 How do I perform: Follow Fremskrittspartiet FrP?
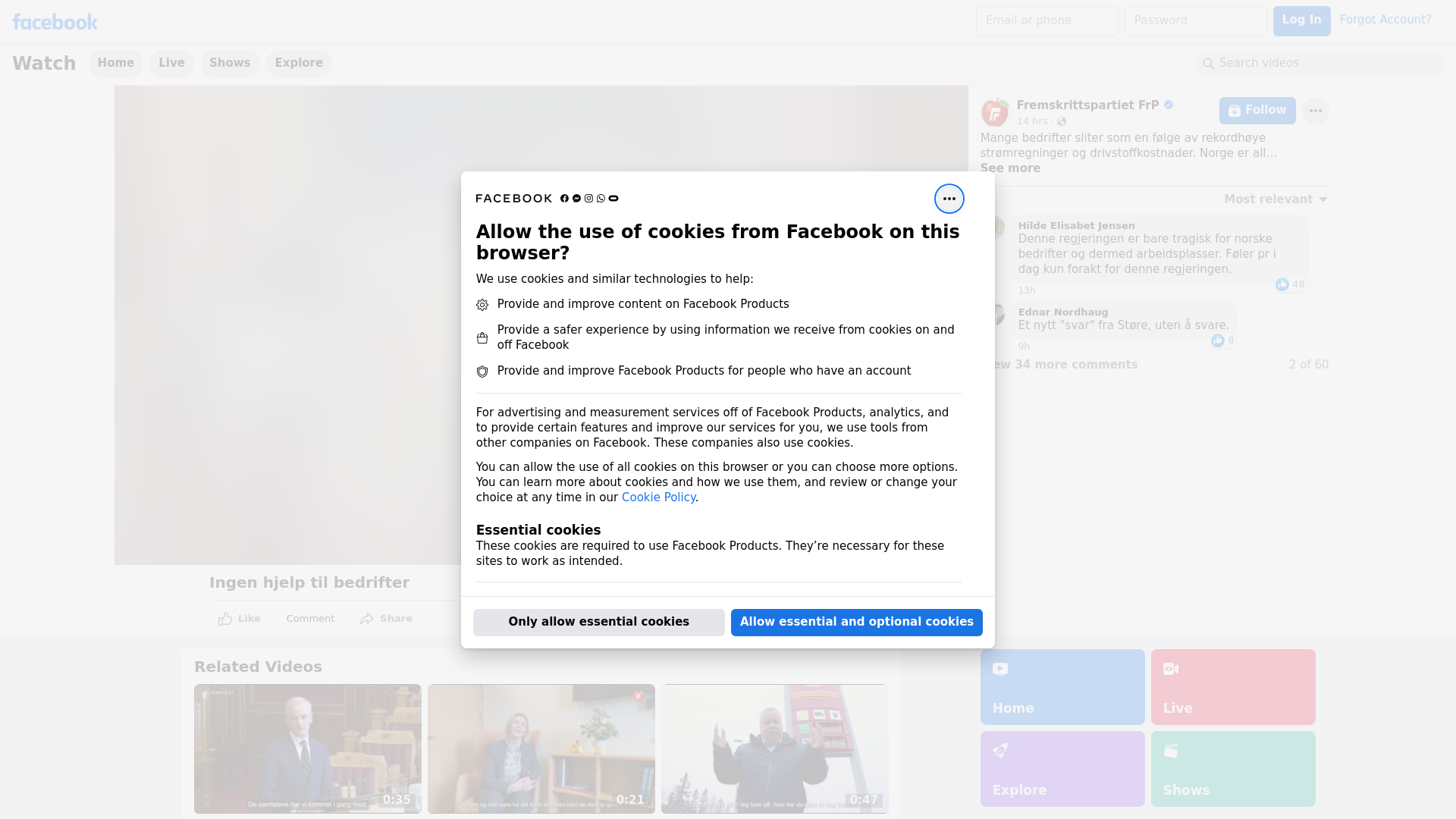(x=1257, y=111)
